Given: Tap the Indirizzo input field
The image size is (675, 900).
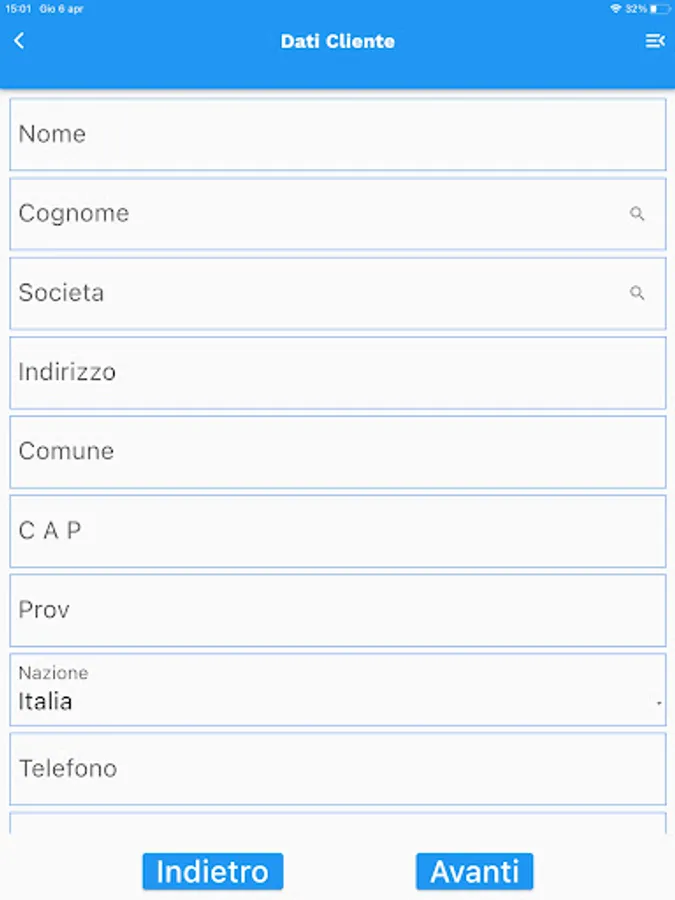Looking at the screenshot, I should coord(337,372).
